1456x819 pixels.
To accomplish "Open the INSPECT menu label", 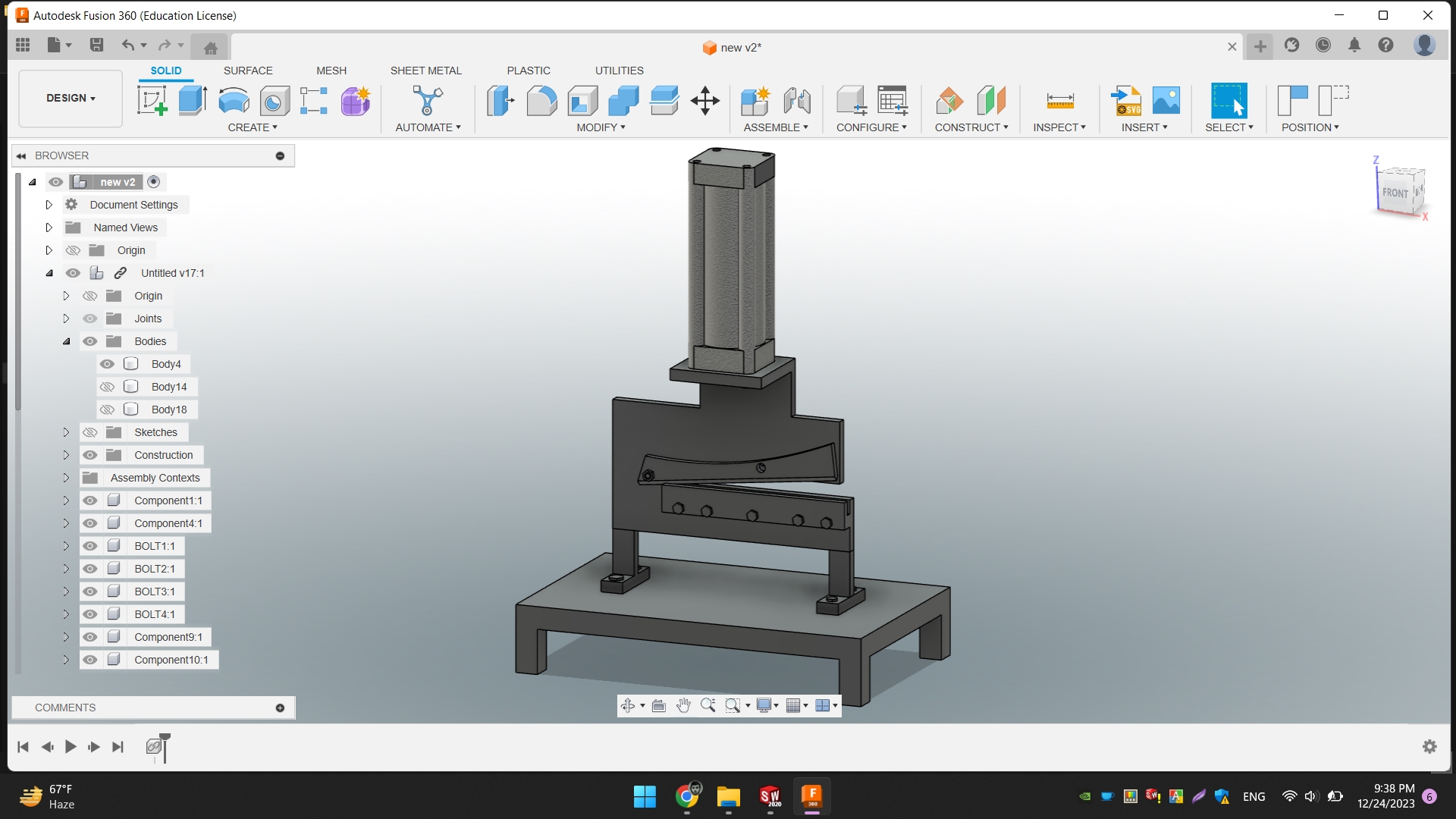I will [1059, 127].
